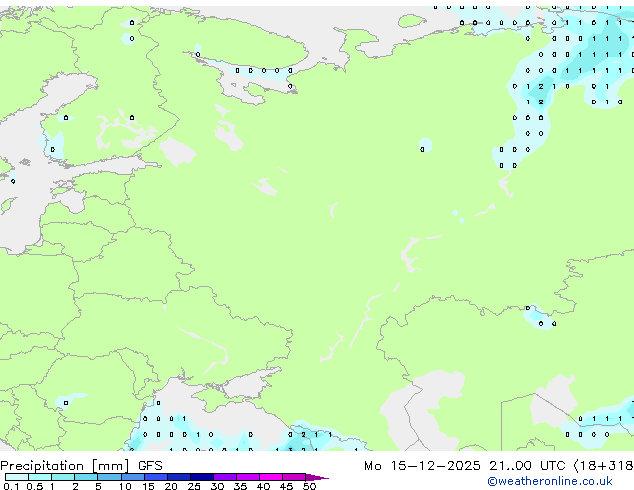Click the weatheronline.co.uk copyright link
This screenshot has height=490, width=634.
coord(550,481)
